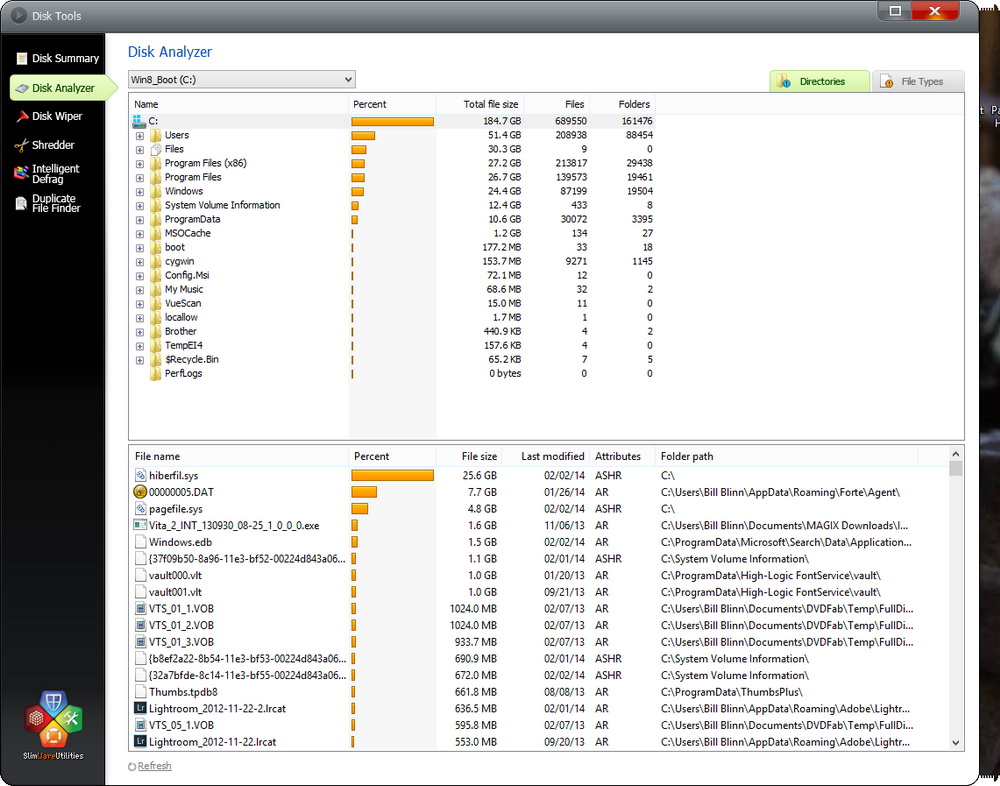Screen dimensions: 1000x786
Task: Open the Disk Summary section
Action: tap(57, 58)
